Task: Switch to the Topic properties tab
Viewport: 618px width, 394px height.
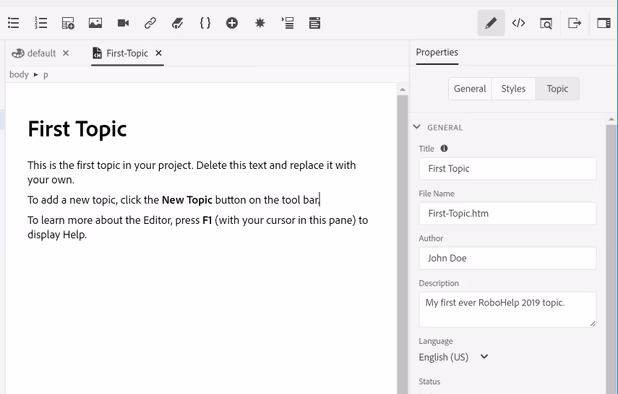Action: [557, 89]
